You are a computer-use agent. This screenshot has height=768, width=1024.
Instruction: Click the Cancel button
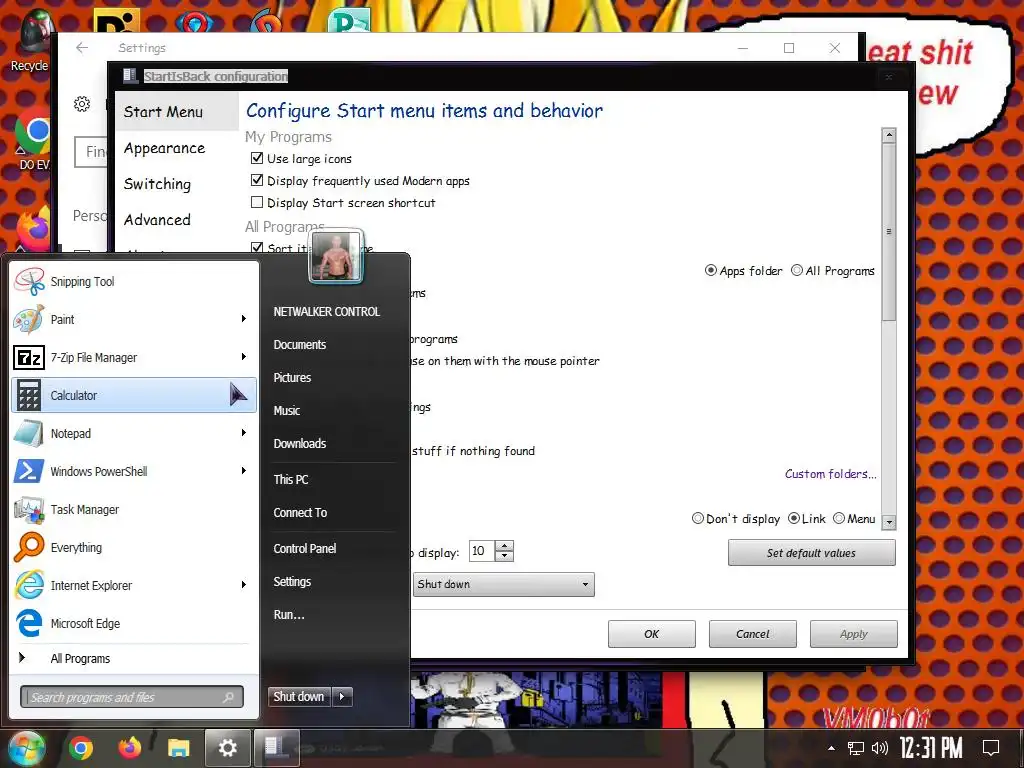(x=753, y=634)
